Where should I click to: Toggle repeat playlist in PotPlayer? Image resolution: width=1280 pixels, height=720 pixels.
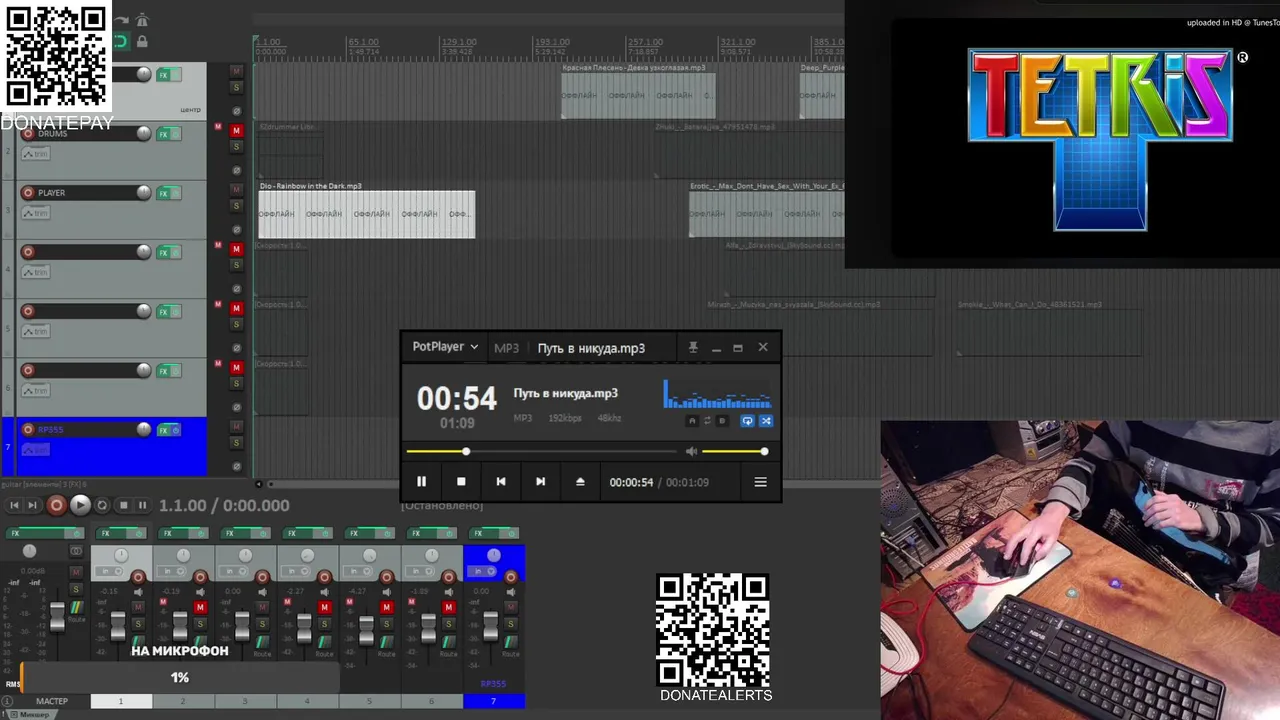point(747,421)
